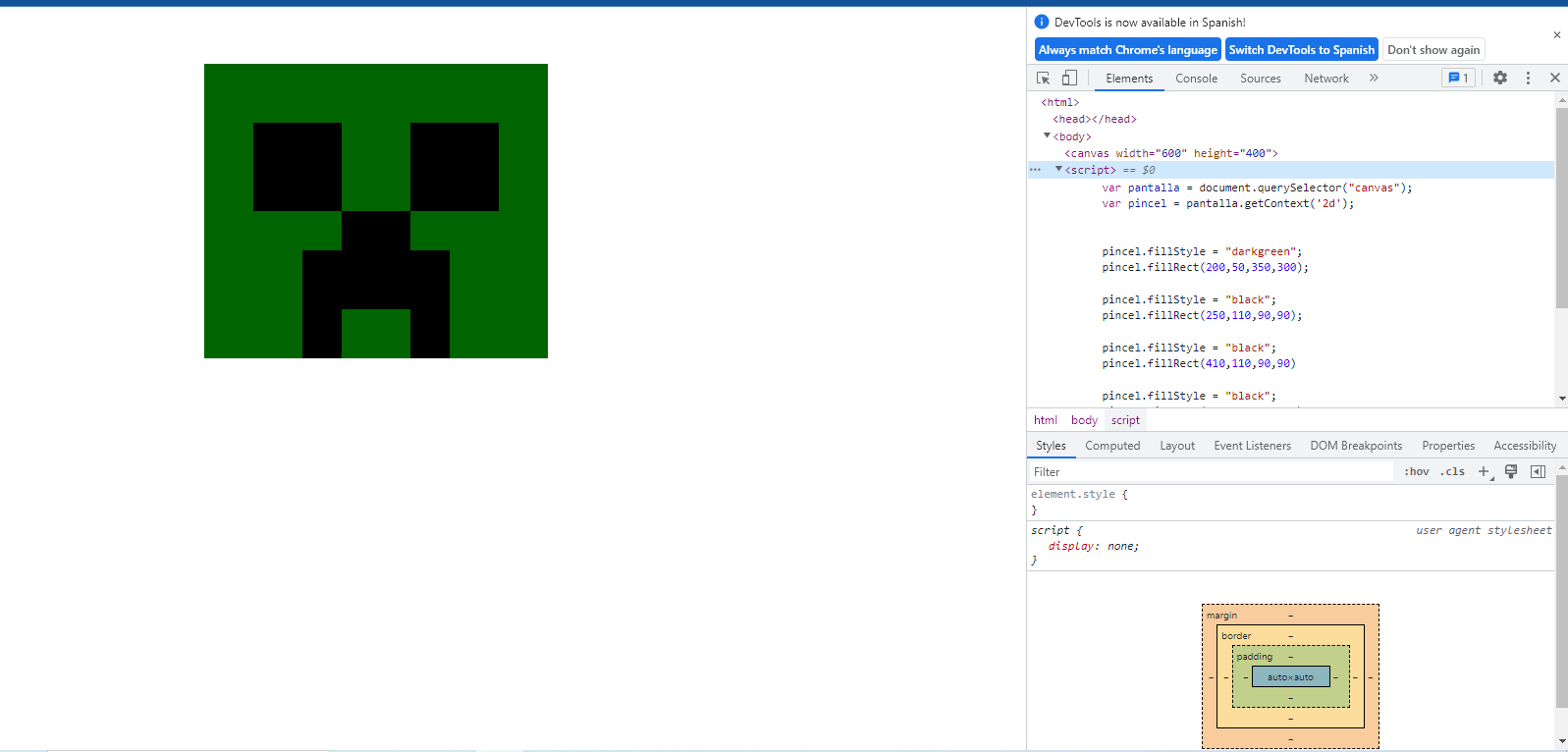Switch to the Console tab
The image size is (1568, 752).
1196,79
